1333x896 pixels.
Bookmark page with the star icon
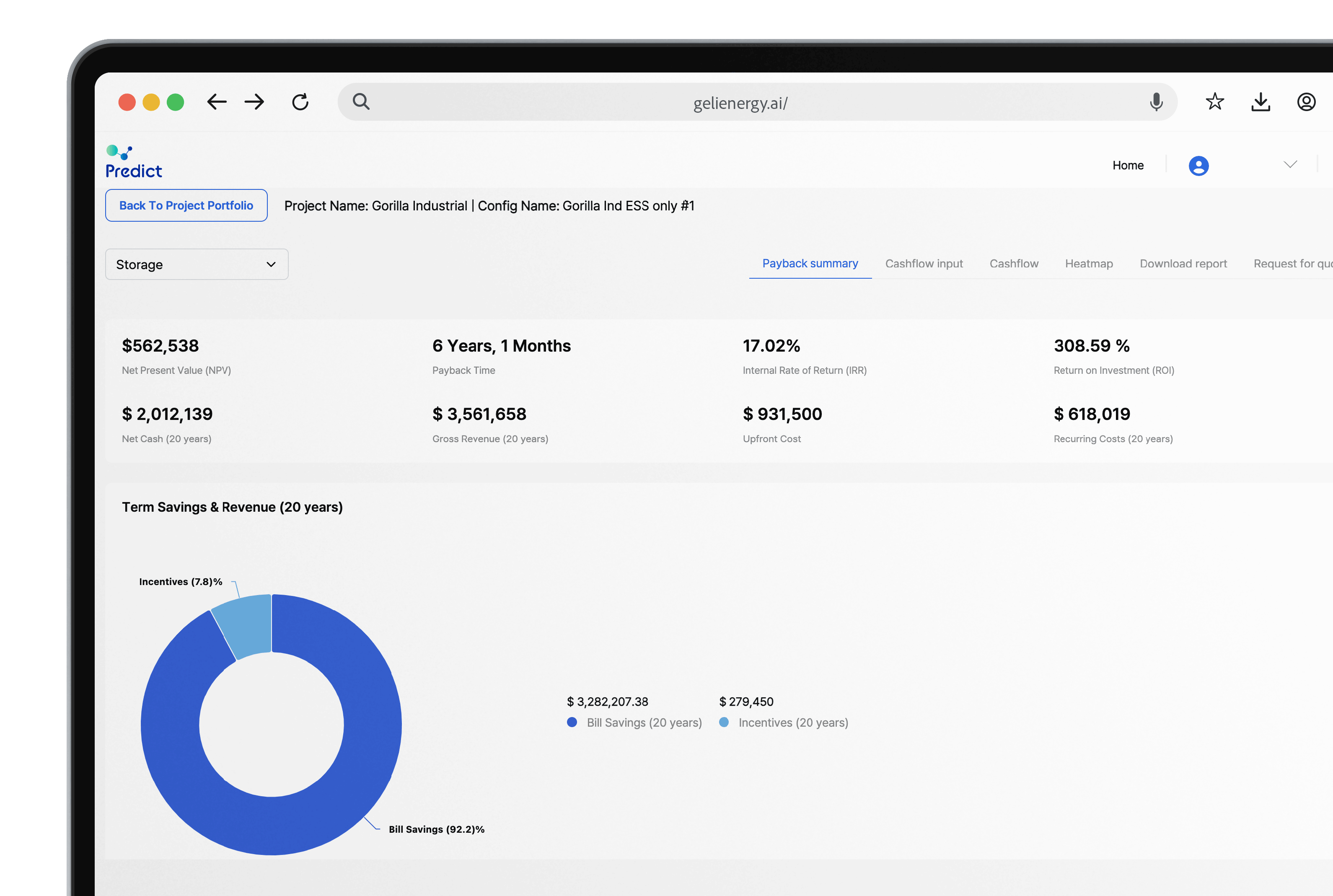pos(1215,102)
